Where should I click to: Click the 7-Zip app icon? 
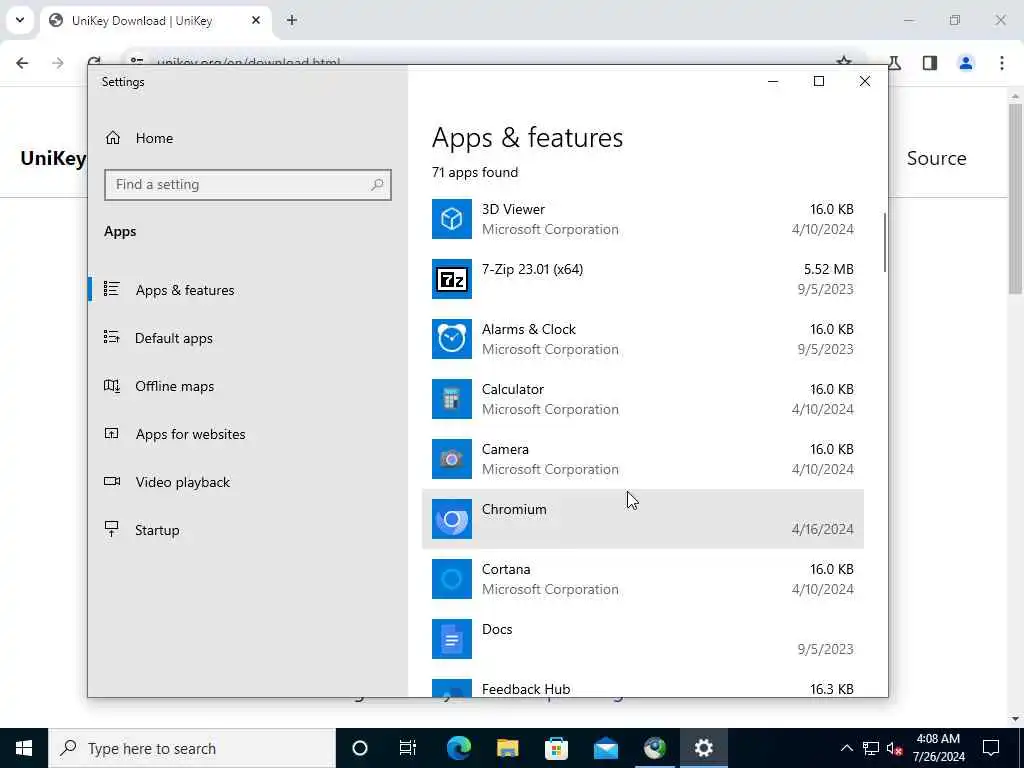point(451,279)
